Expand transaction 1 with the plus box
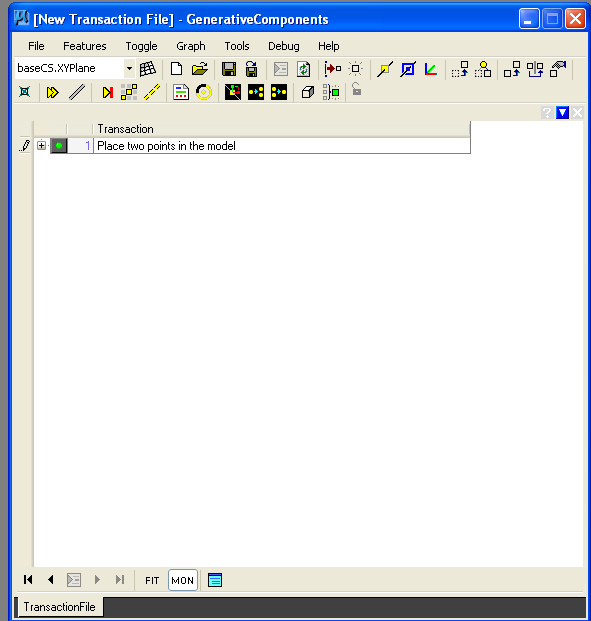The image size is (591, 621). tap(41, 145)
